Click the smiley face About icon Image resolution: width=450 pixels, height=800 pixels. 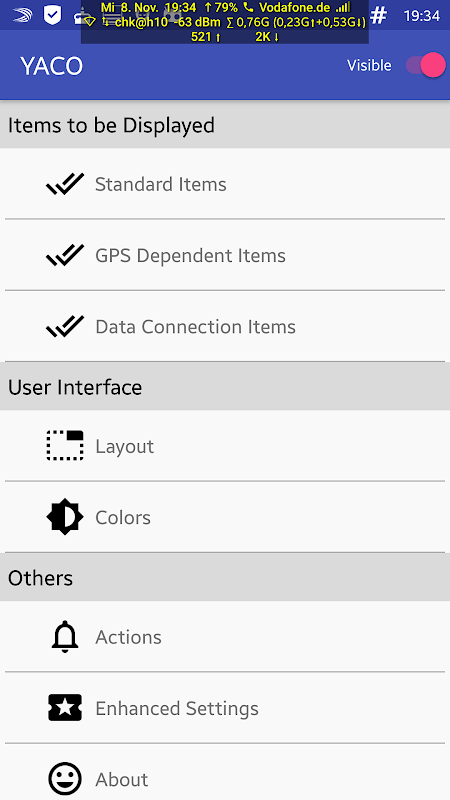click(65, 779)
